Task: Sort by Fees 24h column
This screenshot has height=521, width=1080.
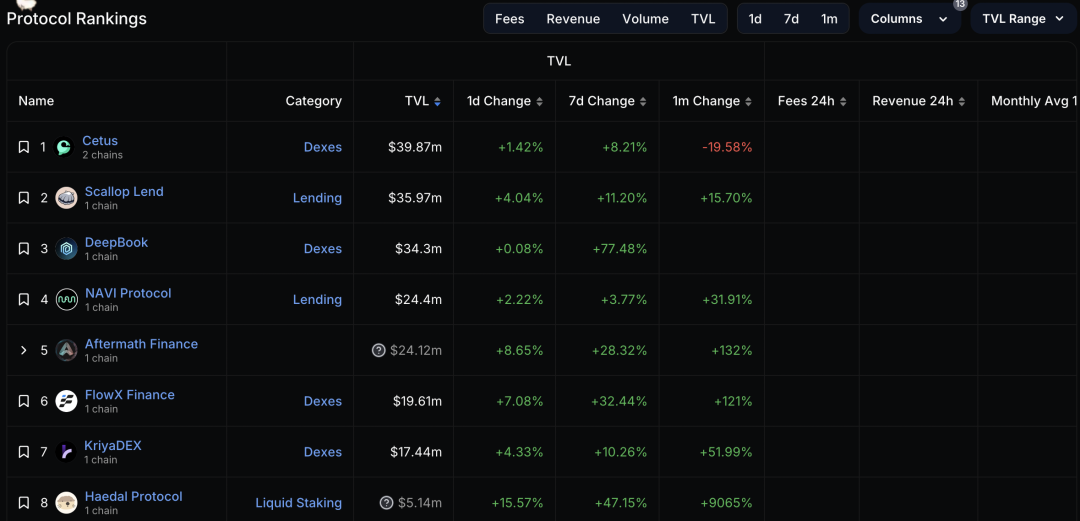Action: point(843,101)
